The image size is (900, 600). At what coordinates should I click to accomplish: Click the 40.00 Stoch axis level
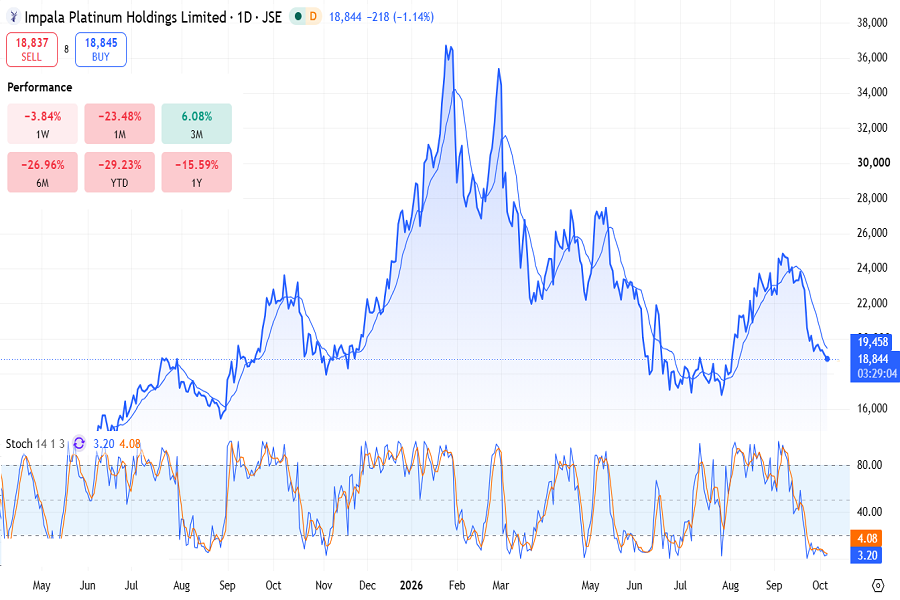click(x=869, y=512)
